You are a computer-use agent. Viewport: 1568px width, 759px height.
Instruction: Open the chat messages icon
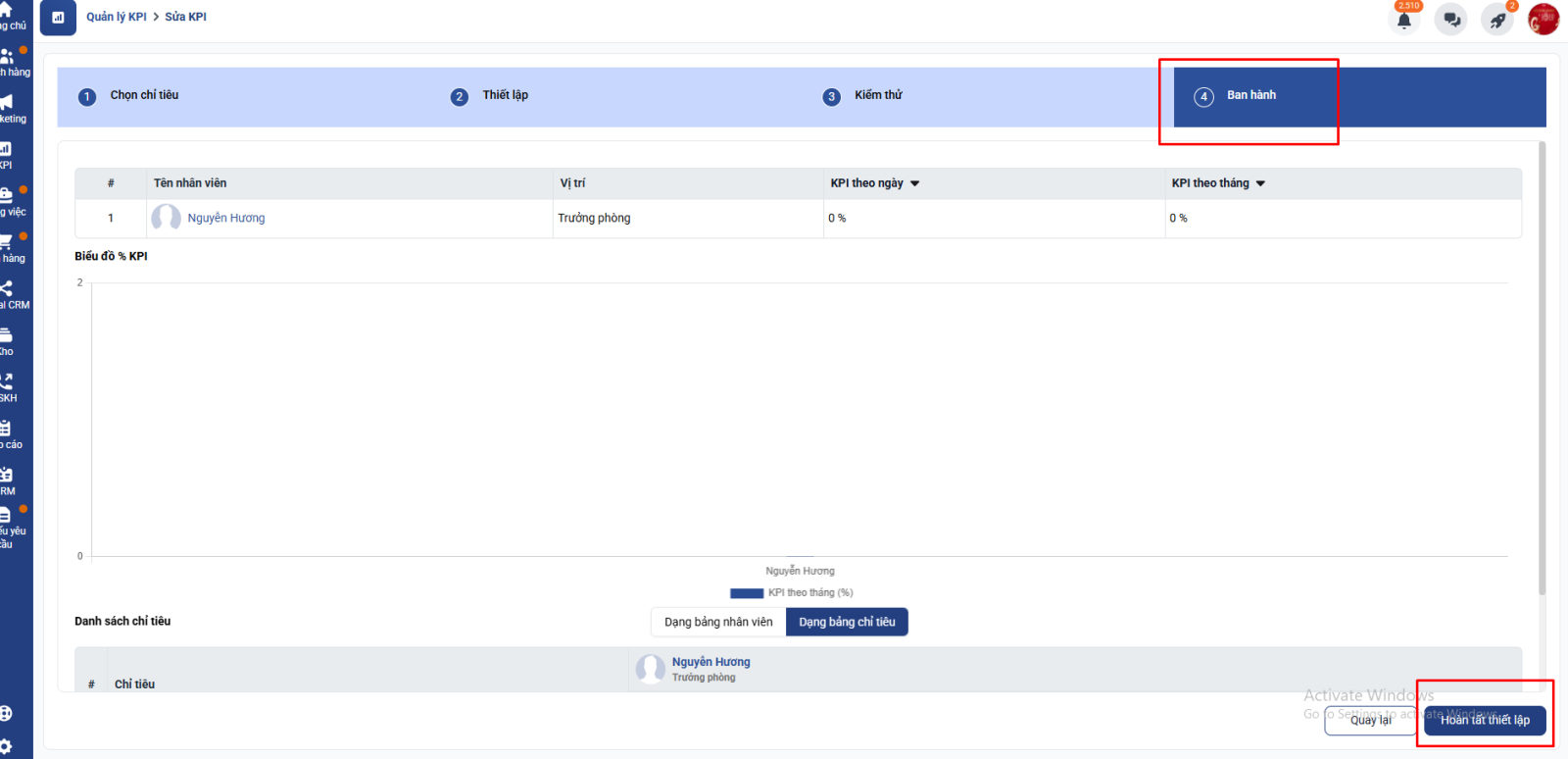click(x=1451, y=20)
